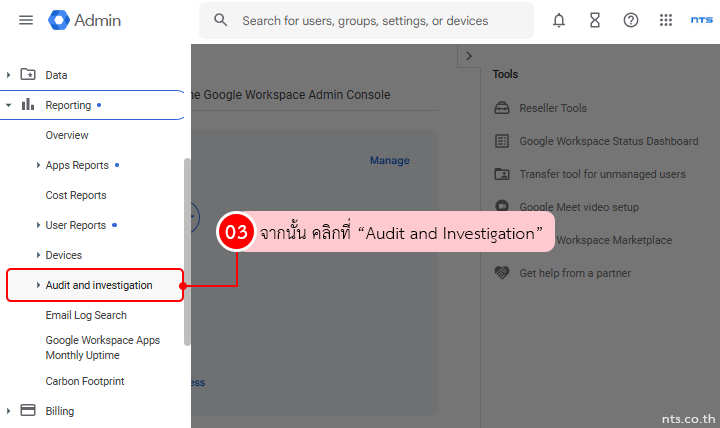Collapse the Reporting section arrow
This screenshot has height=428, width=720.
tap(9, 105)
